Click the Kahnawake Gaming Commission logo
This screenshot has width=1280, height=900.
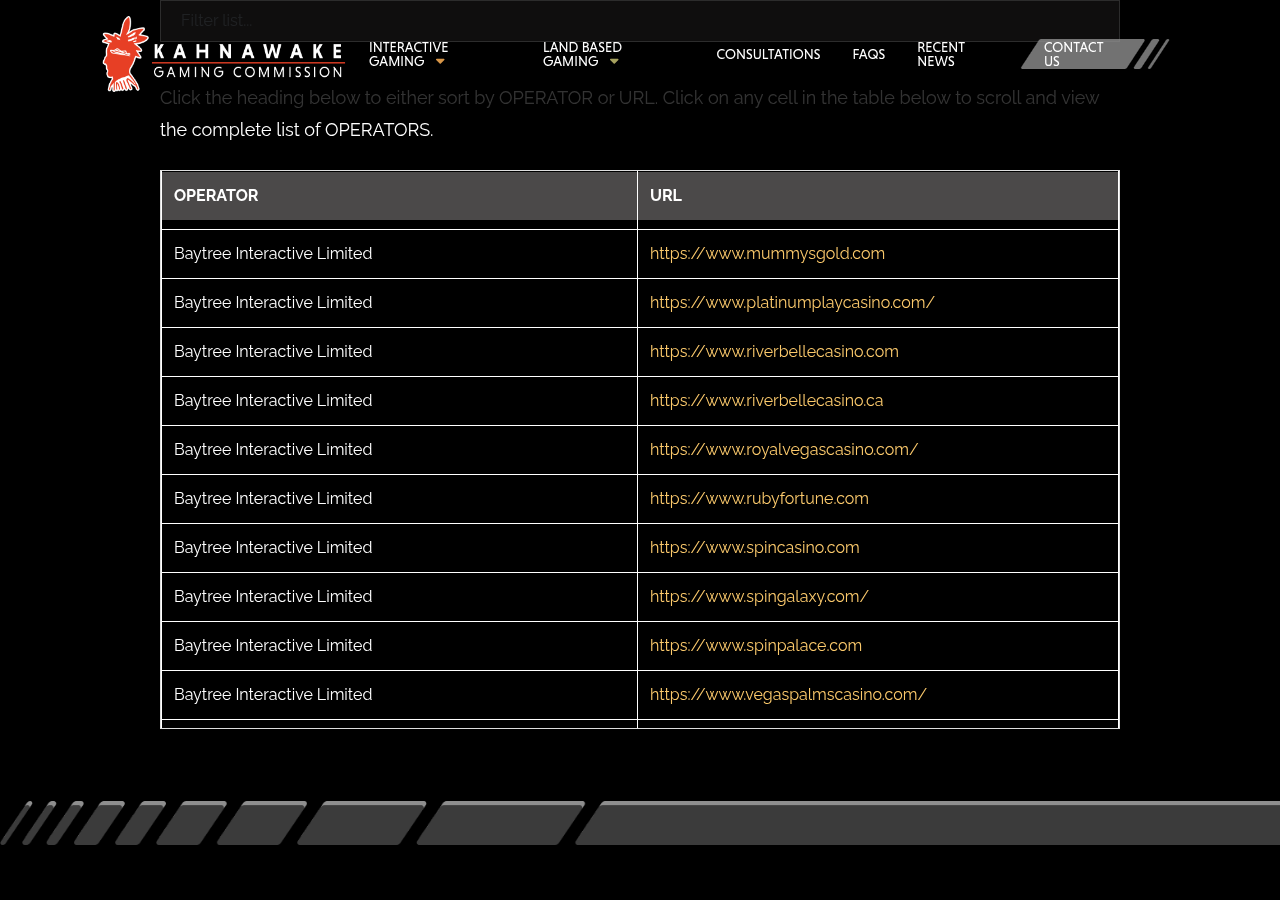(x=224, y=54)
